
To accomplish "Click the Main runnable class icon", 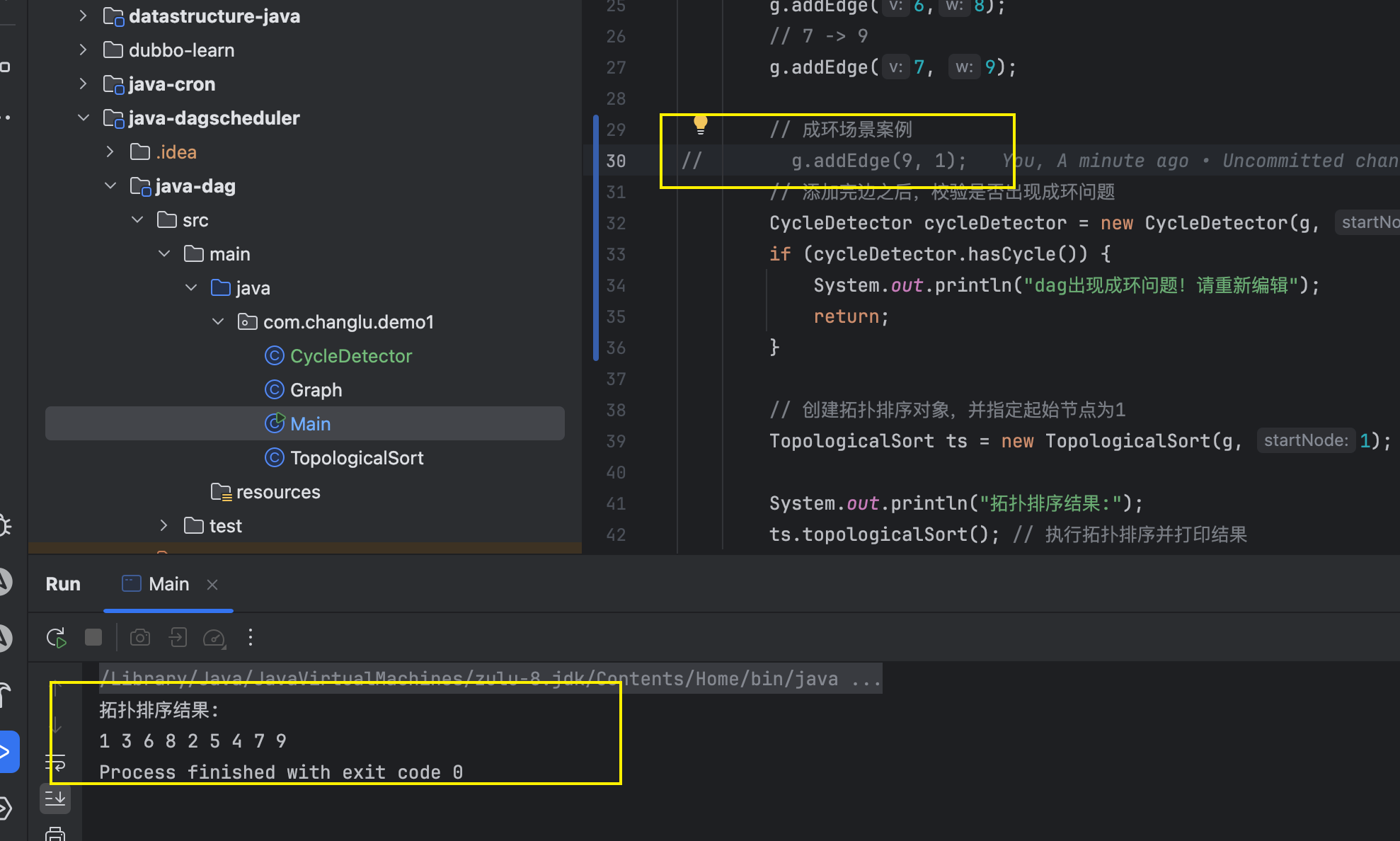I will (x=275, y=423).
